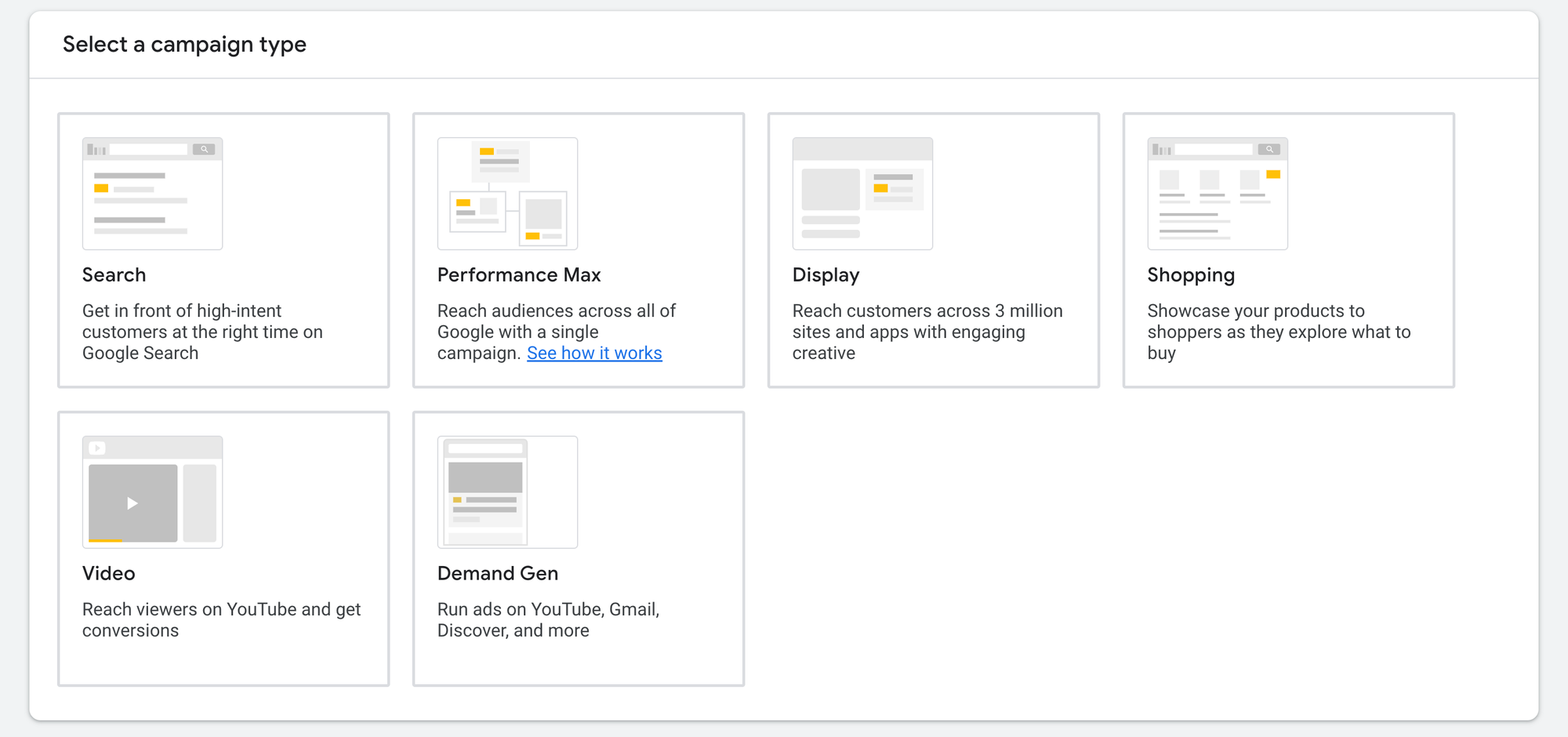Choose the Performance Max campaign title
This screenshot has height=737, width=1568.
[518, 275]
